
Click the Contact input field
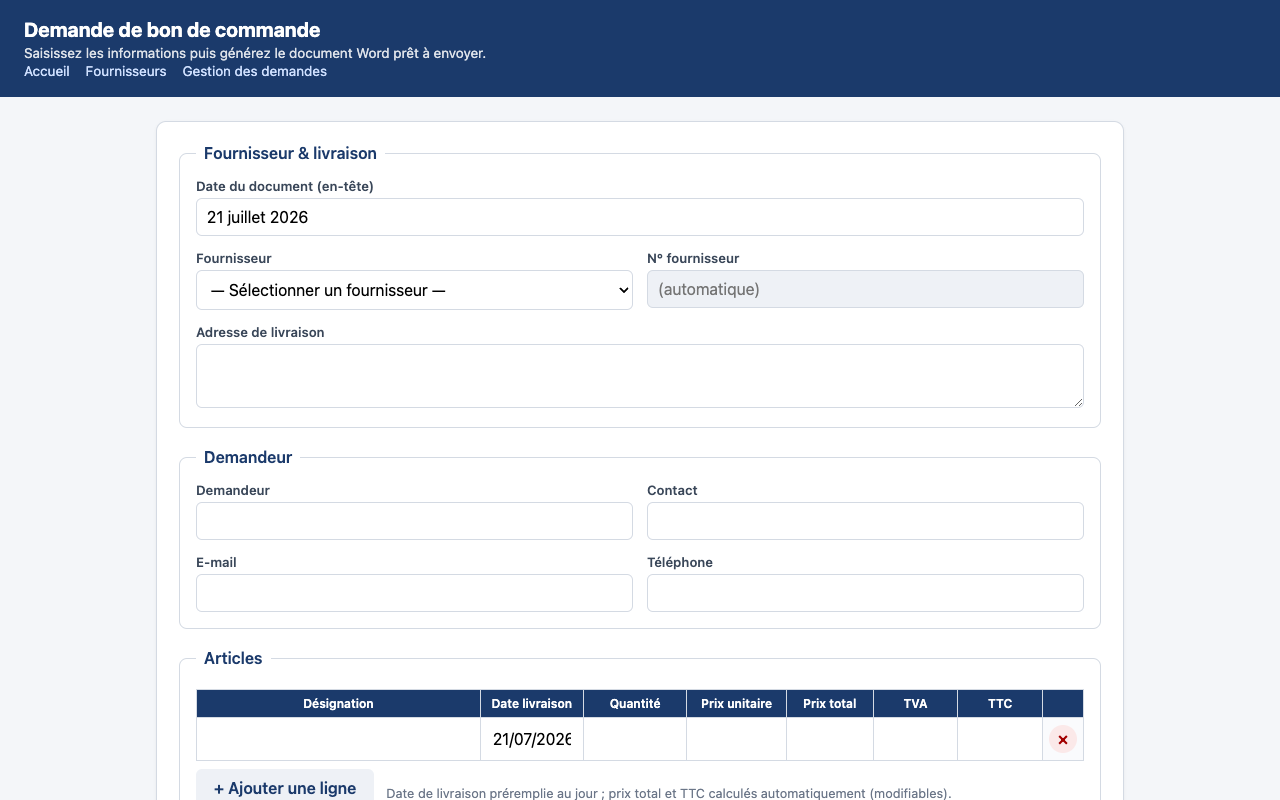click(865, 521)
